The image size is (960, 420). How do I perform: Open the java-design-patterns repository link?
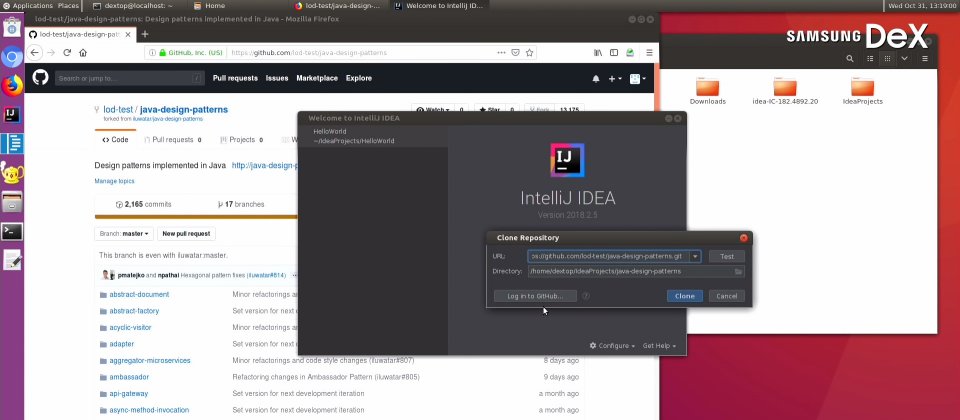pyautogui.click(x=184, y=110)
